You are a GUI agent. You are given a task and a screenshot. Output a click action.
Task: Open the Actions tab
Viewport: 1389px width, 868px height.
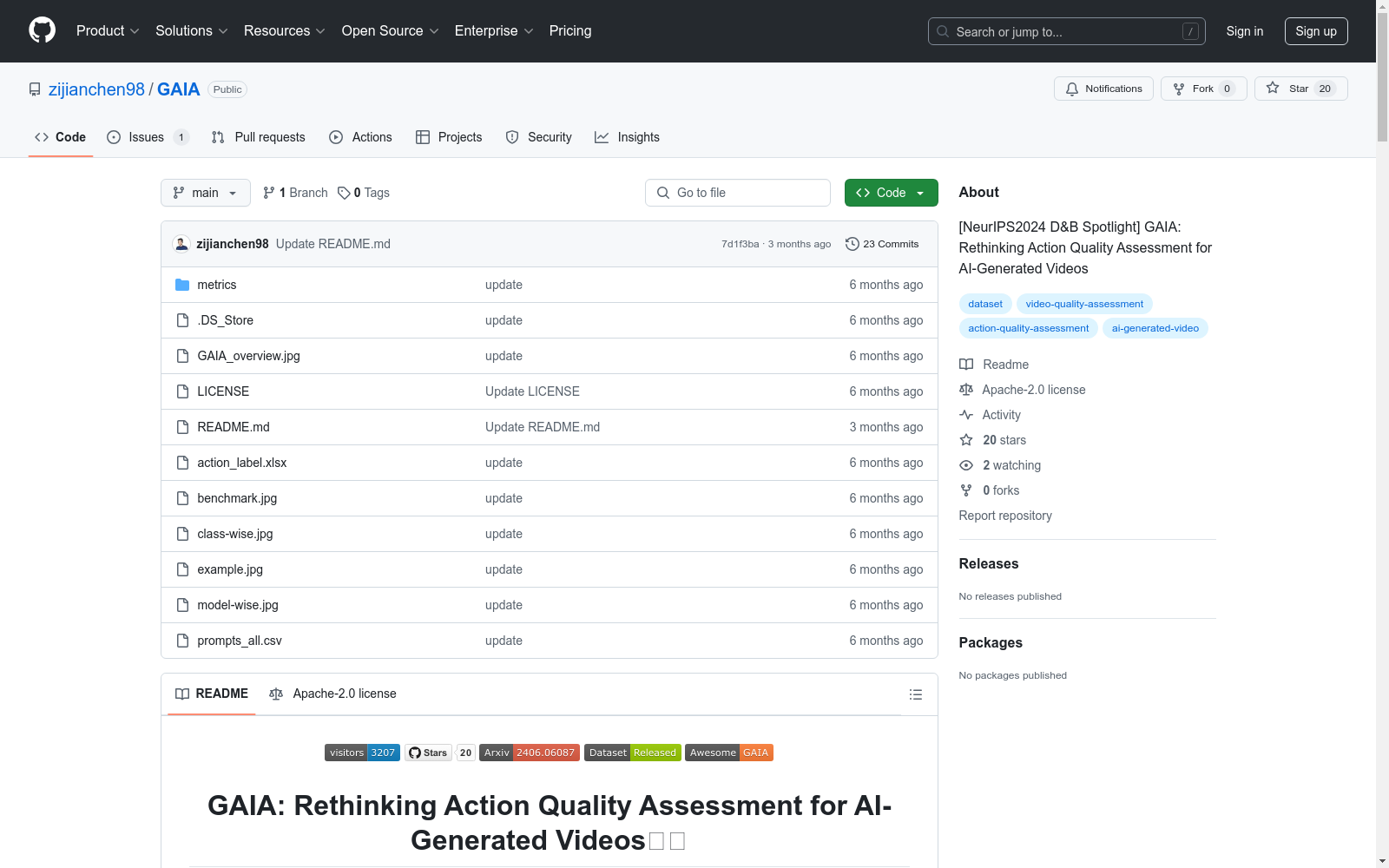coord(360,137)
